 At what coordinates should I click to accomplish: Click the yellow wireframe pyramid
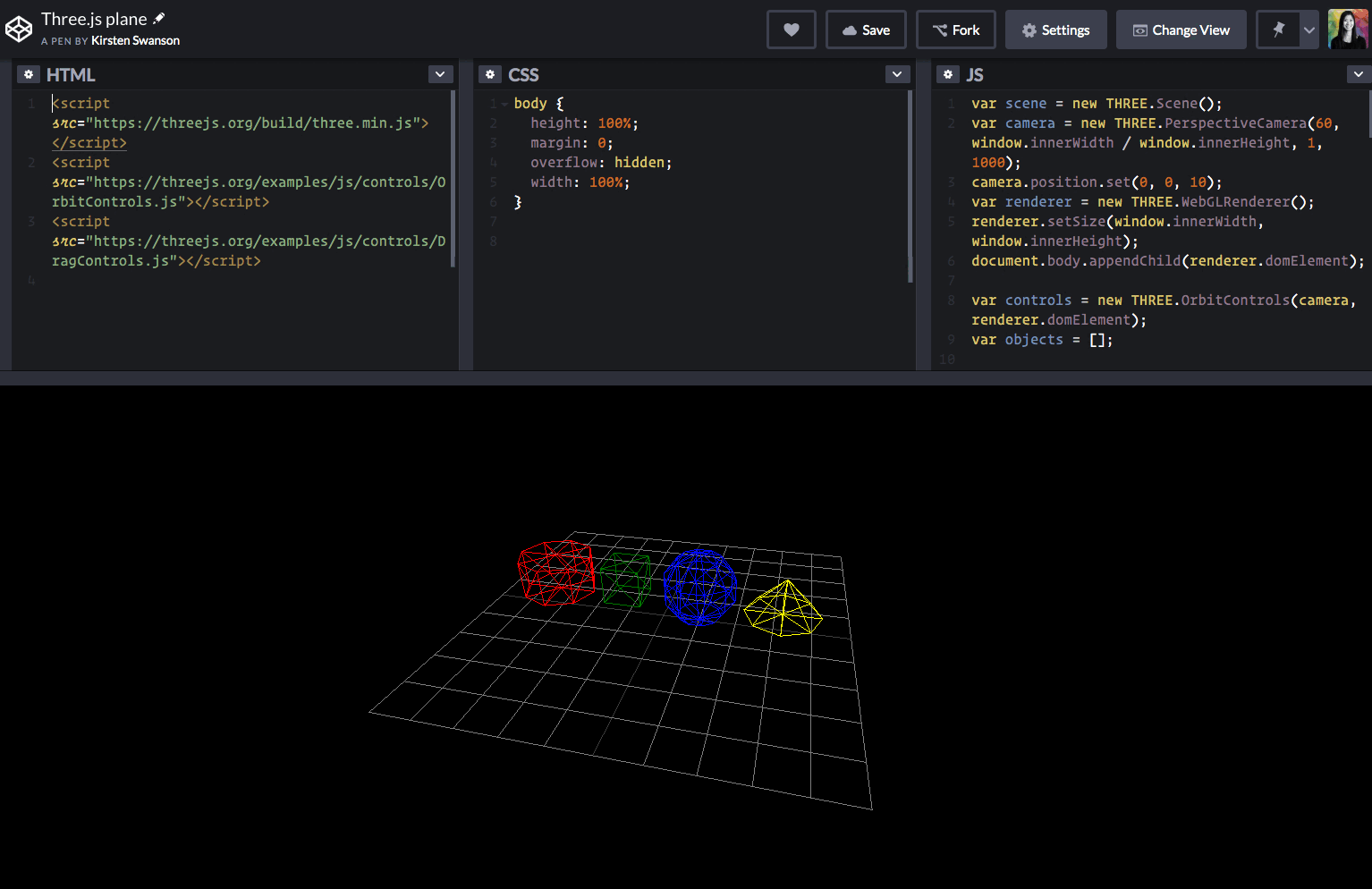(783, 608)
